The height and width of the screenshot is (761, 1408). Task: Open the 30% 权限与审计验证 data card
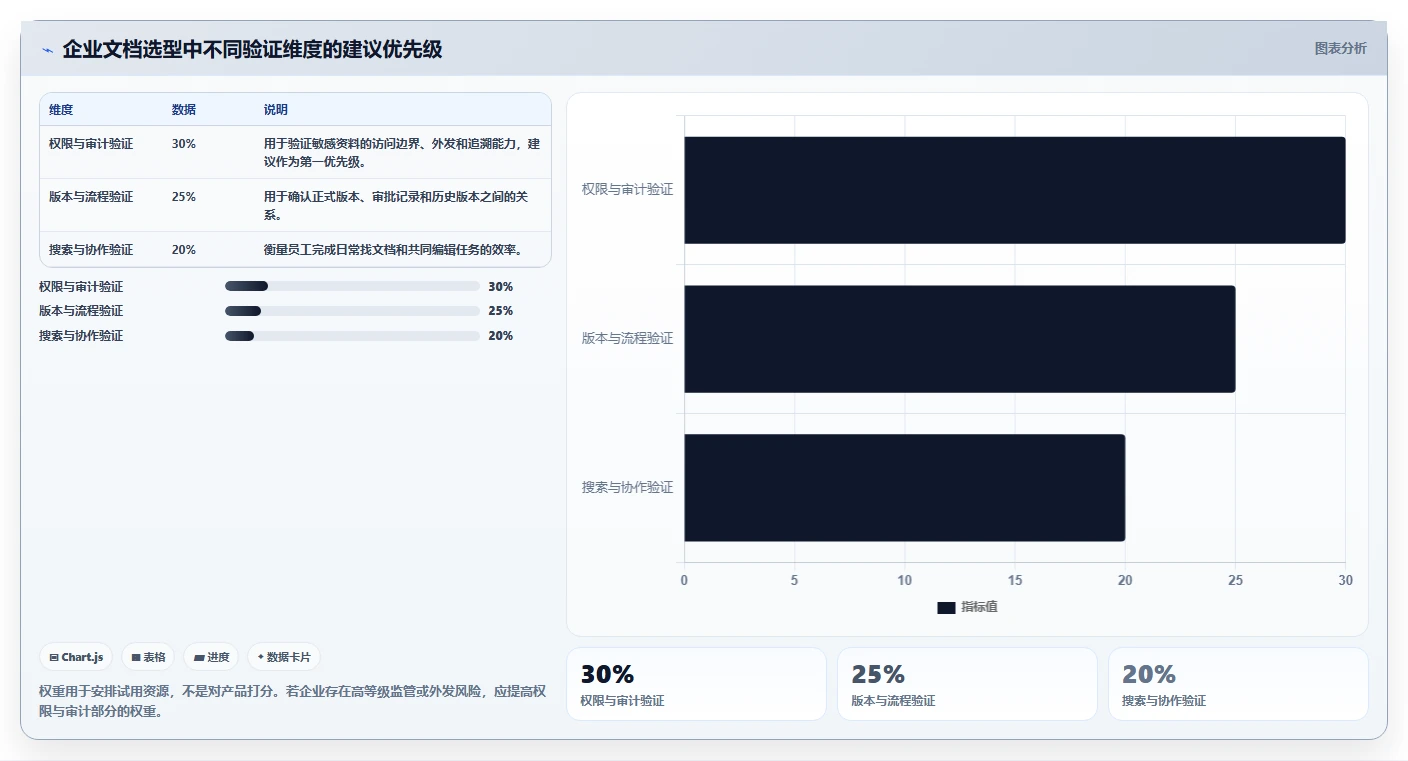(696, 684)
